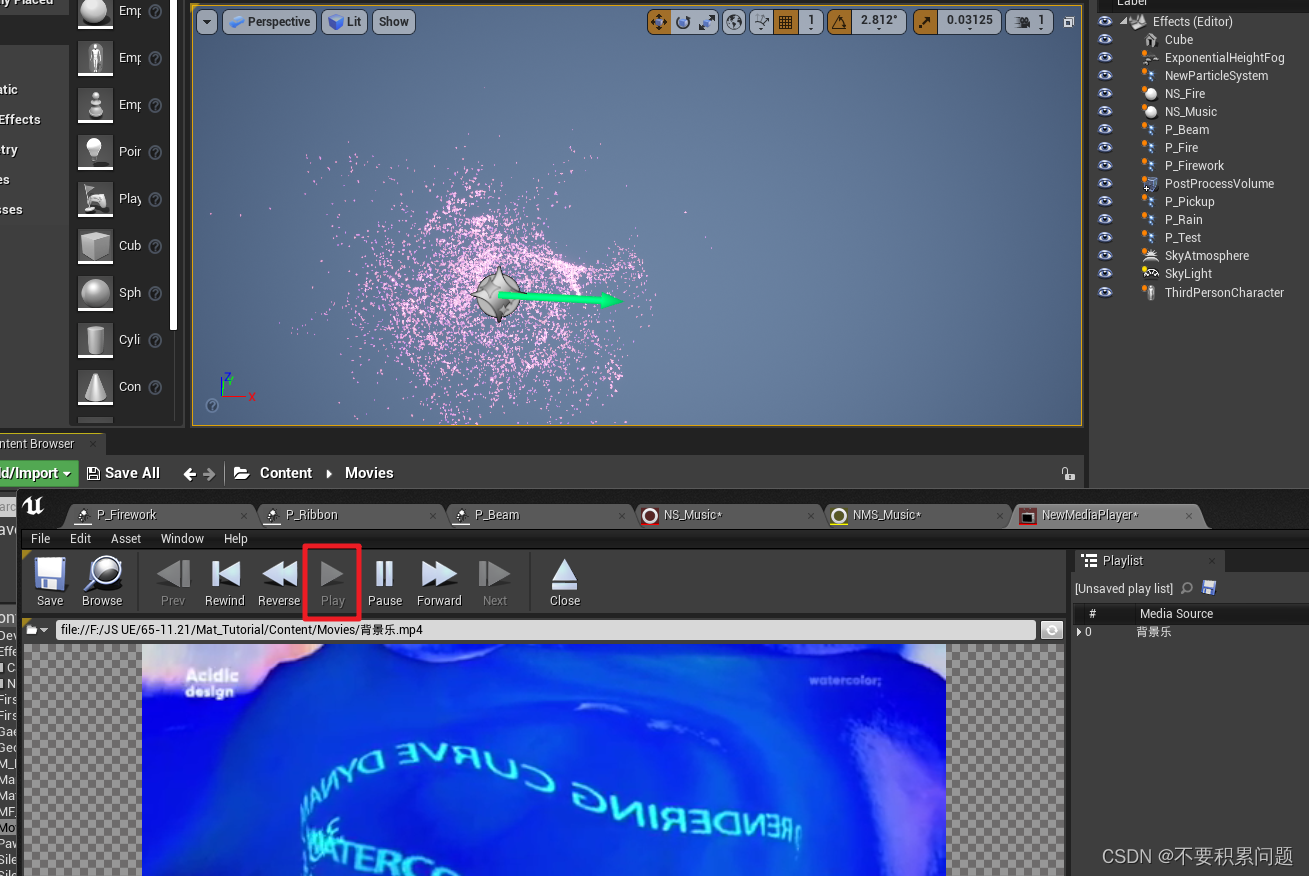Click the Forward playback button

pyautogui.click(x=439, y=582)
